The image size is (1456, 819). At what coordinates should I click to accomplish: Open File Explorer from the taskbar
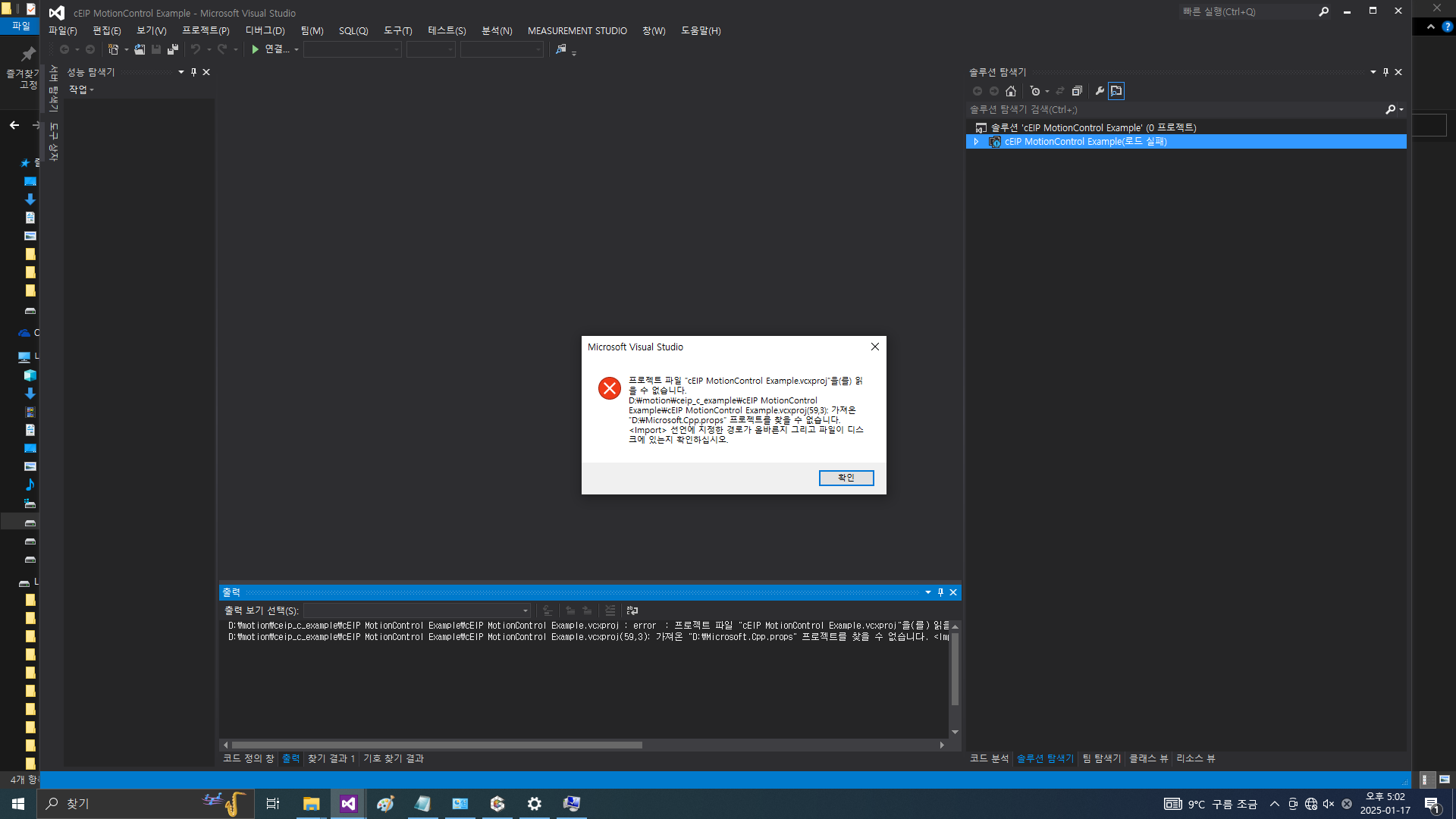pyautogui.click(x=311, y=804)
